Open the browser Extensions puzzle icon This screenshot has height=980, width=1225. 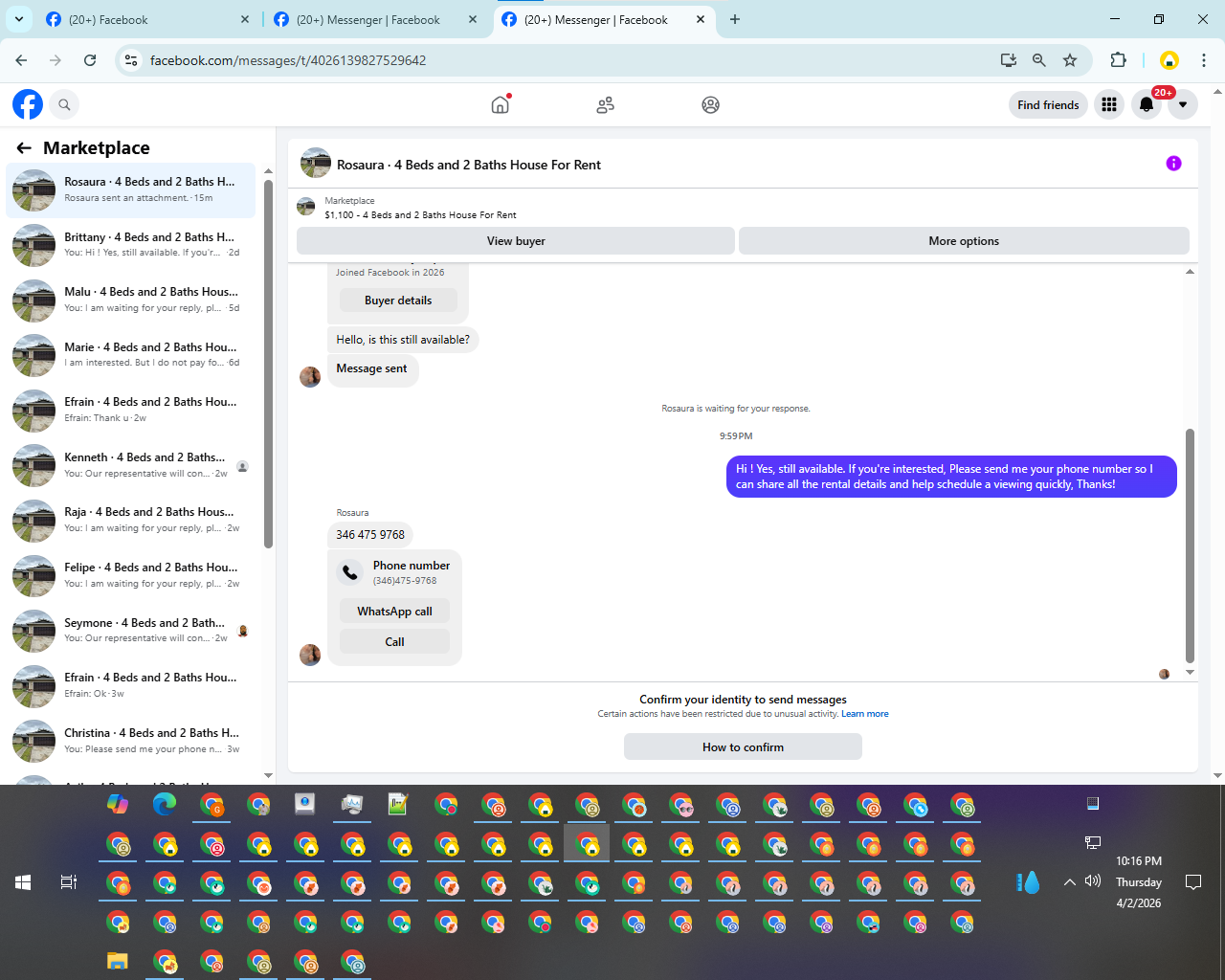point(1118,60)
